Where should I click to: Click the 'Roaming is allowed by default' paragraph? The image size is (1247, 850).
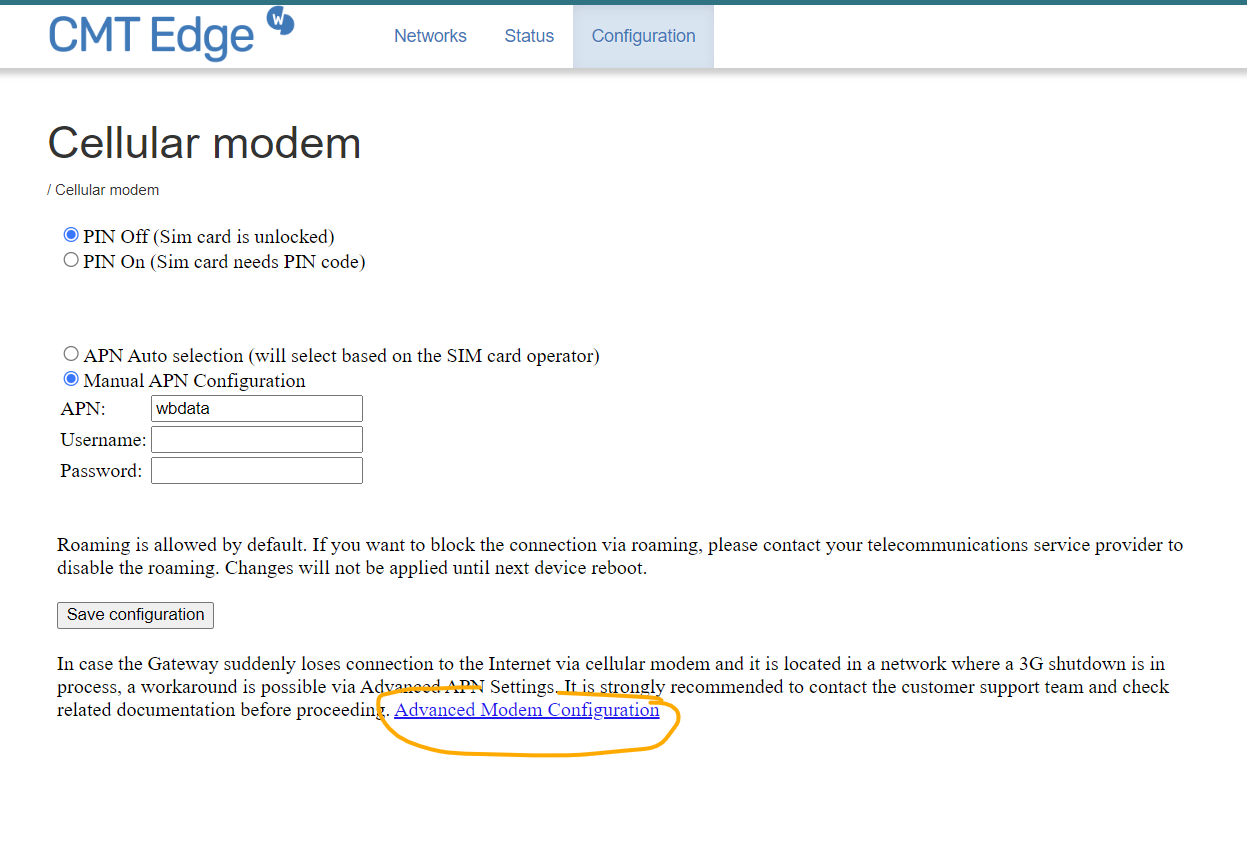pos(620,557)
